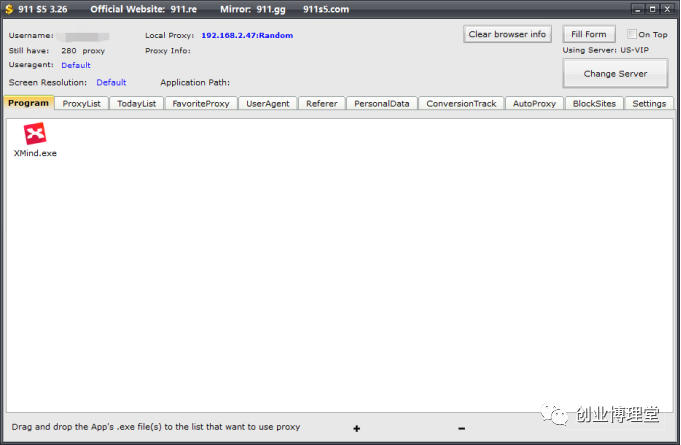Viewport: 681px width, 445px height.
Task: Click the 'Application Path:' label
Action: click(195, 82)
